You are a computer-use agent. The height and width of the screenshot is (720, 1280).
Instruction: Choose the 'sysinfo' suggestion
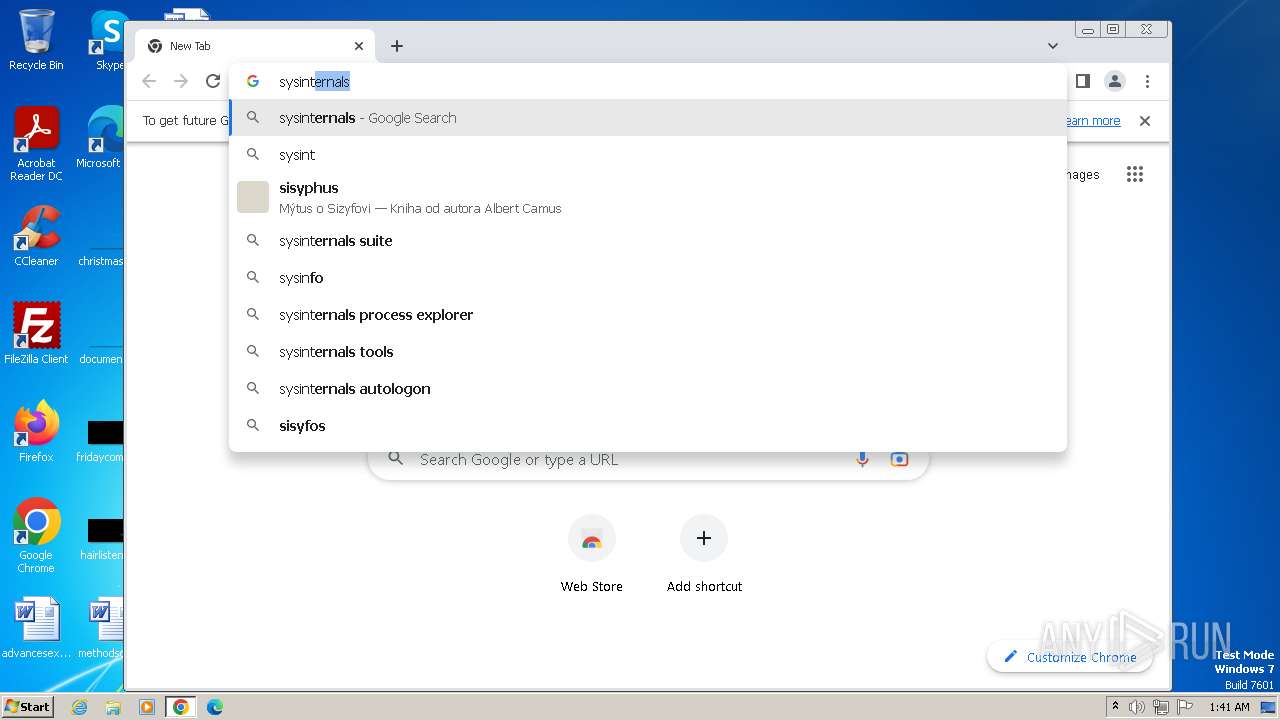(x=648, y=278)
